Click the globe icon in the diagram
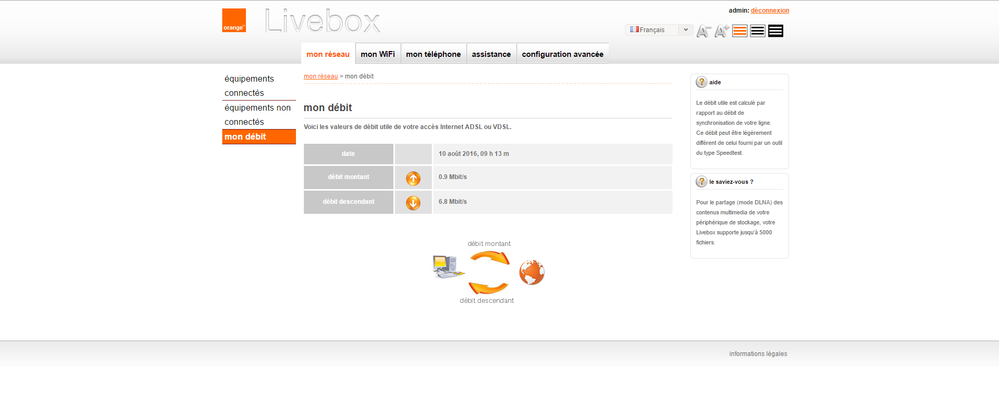The height and width of the screenshot is (405, 999). (531, 272)
